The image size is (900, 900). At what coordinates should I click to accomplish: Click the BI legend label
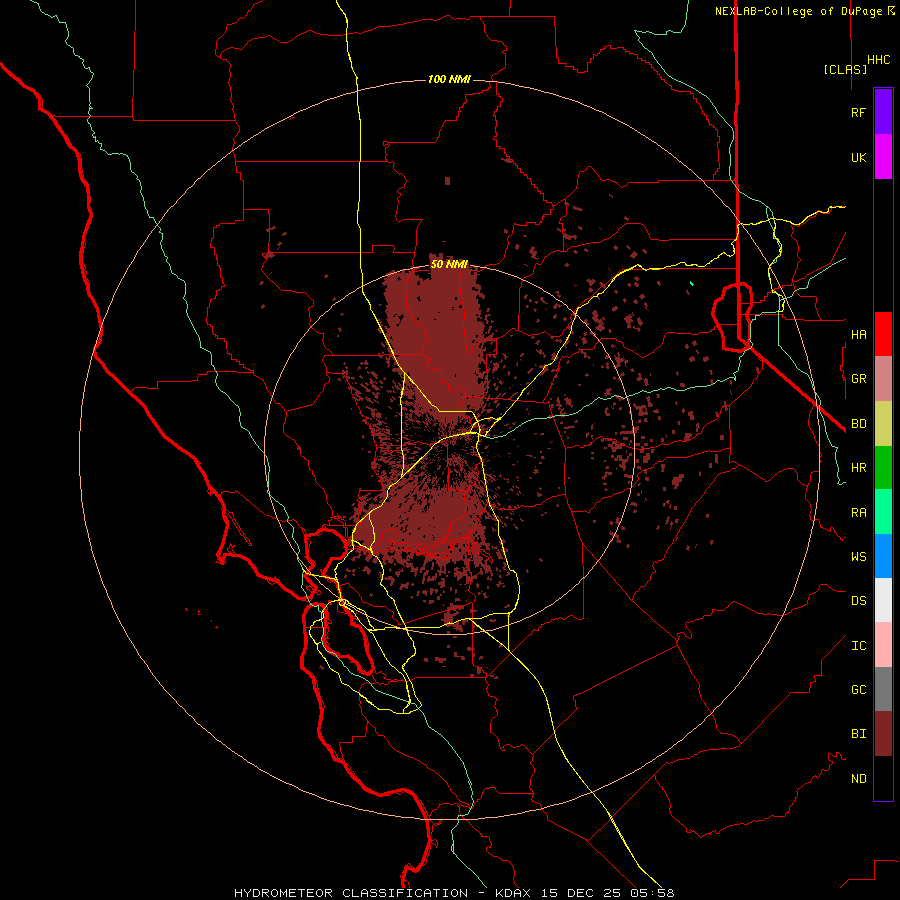point(858,734)
